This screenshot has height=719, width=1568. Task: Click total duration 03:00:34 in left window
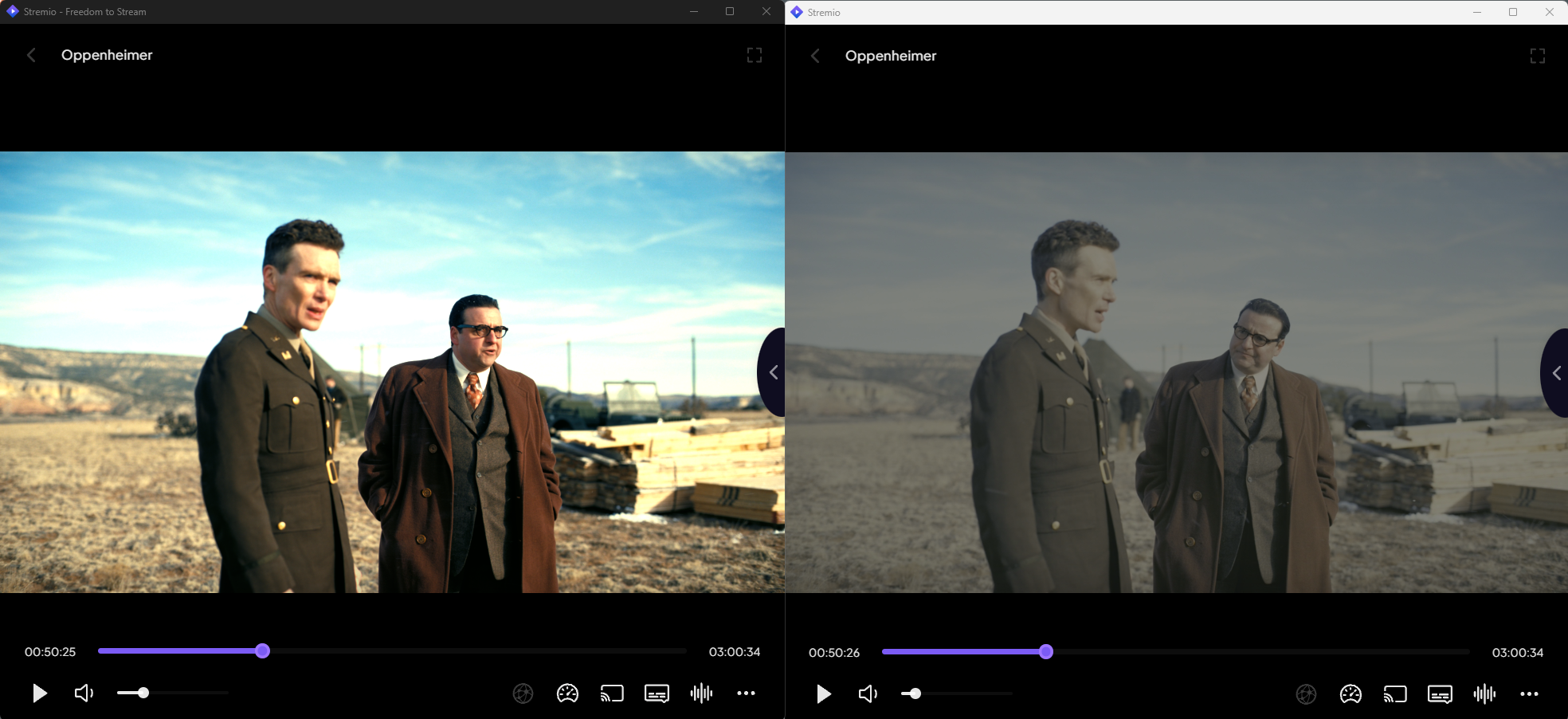(735, 651)
